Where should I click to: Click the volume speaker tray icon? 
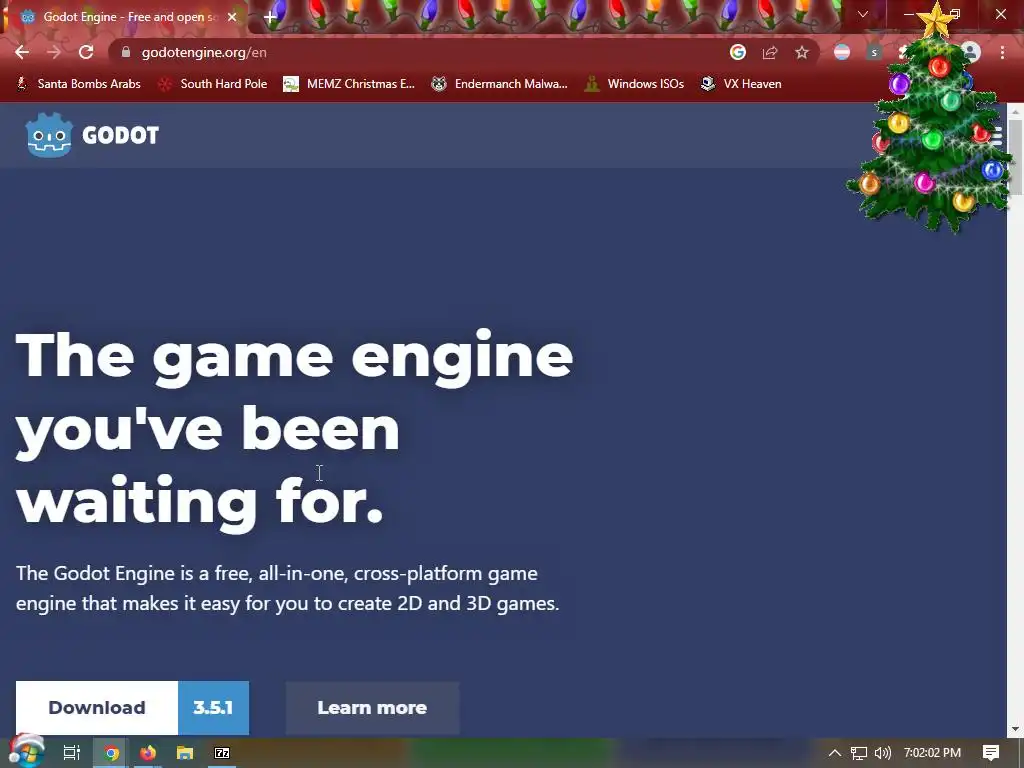[882, 753]
